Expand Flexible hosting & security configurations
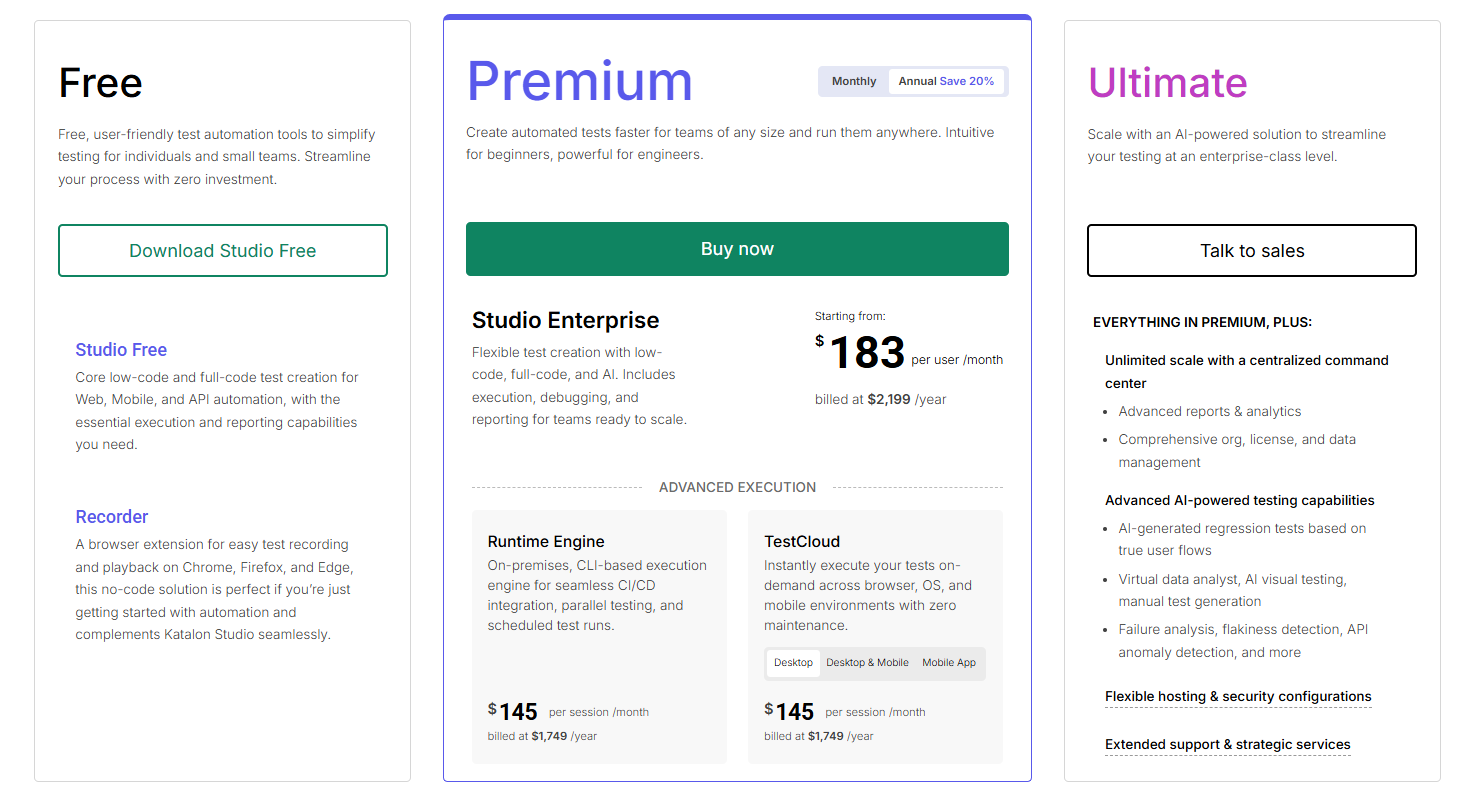Viewport: 1468px width, 787px height. pyautogui.click(x=1238, y=697)
